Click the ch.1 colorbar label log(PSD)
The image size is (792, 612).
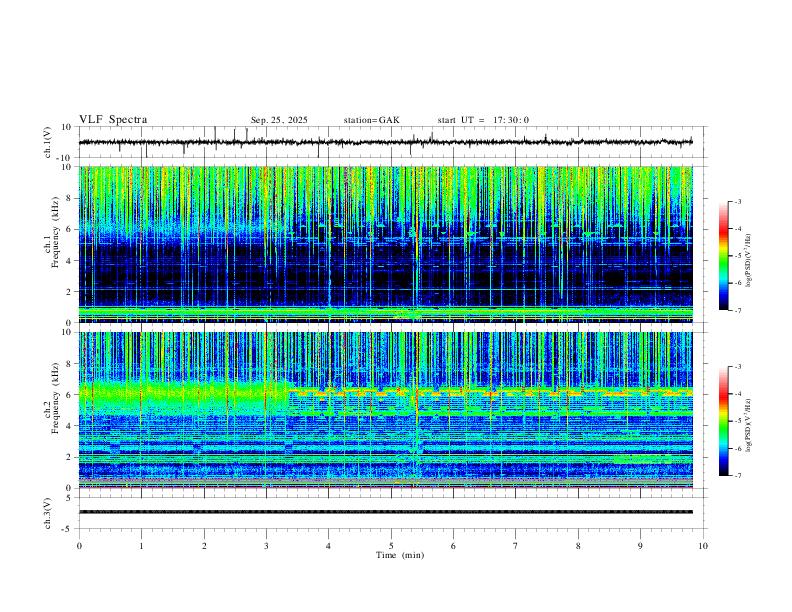click(x=748, y=260)
